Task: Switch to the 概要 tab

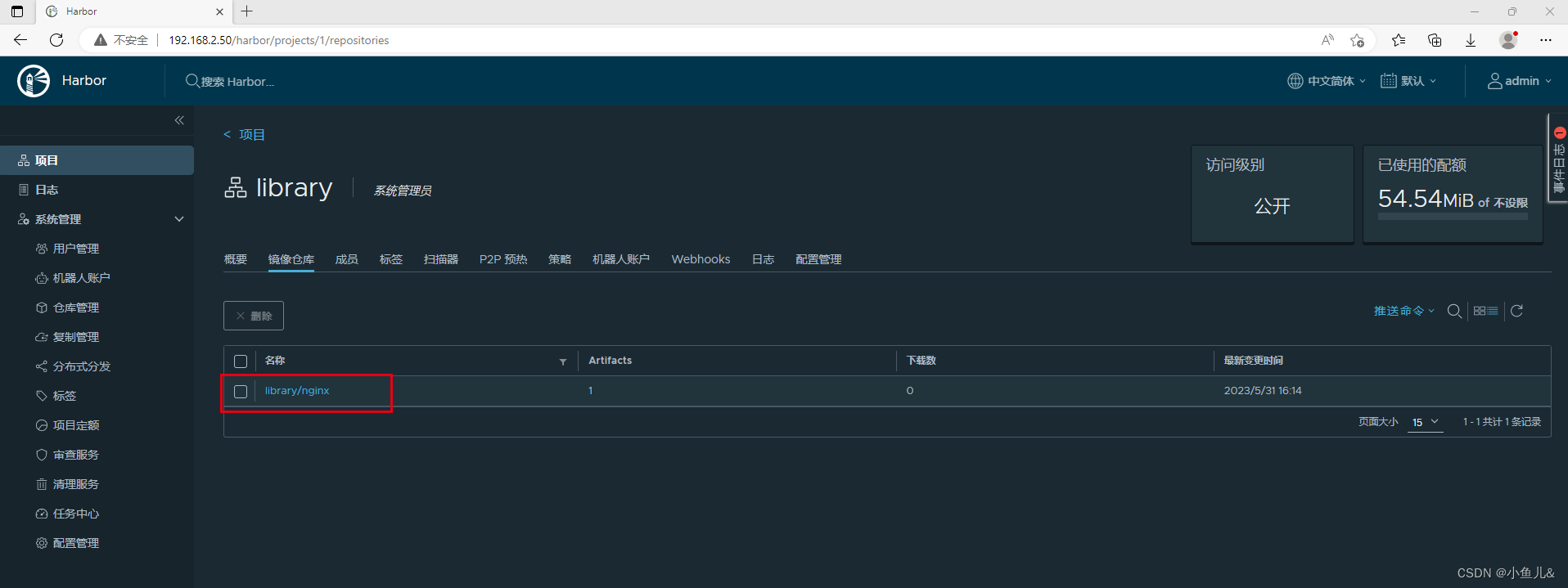Action: [236, 259]
